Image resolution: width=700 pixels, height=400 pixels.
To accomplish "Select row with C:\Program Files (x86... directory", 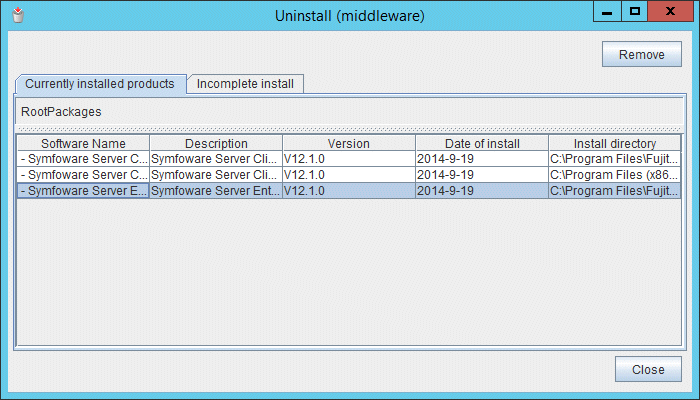I will [x=349, y=175].
